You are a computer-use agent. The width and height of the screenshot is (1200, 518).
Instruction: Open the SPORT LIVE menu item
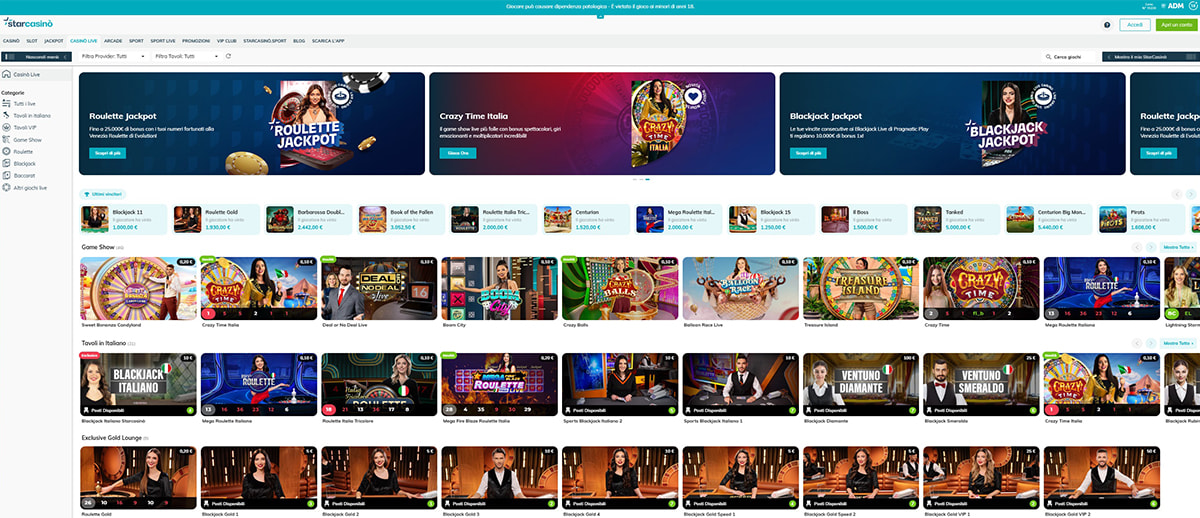[163, 41]
